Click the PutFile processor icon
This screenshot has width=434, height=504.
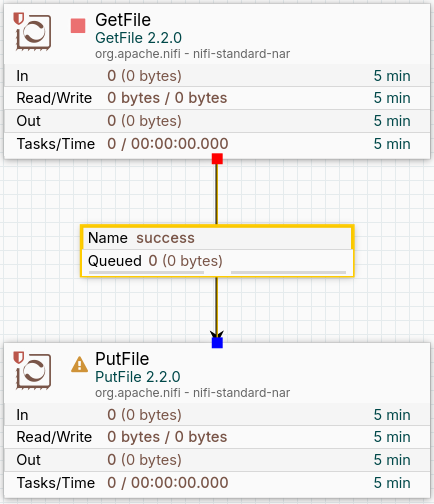click(x=34, y=371)
